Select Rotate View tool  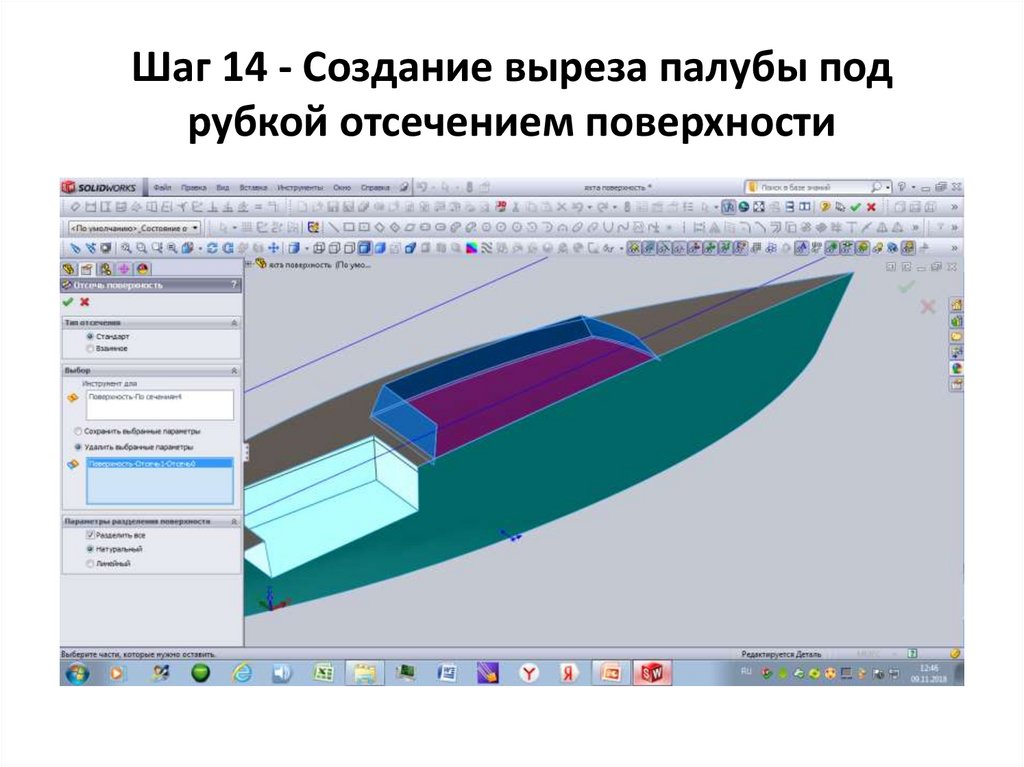tap(212, 248)
